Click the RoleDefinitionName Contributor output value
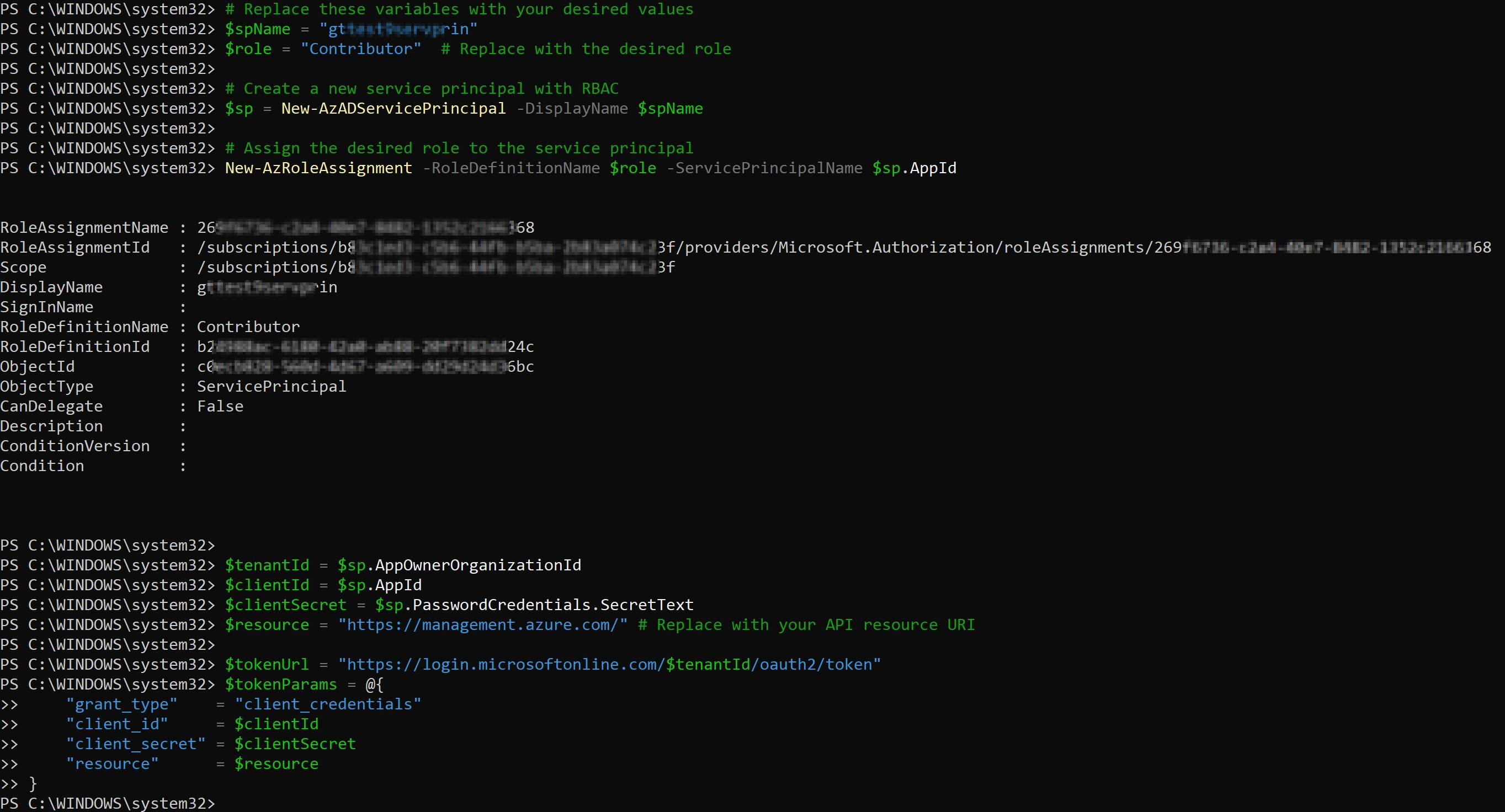 248,327
